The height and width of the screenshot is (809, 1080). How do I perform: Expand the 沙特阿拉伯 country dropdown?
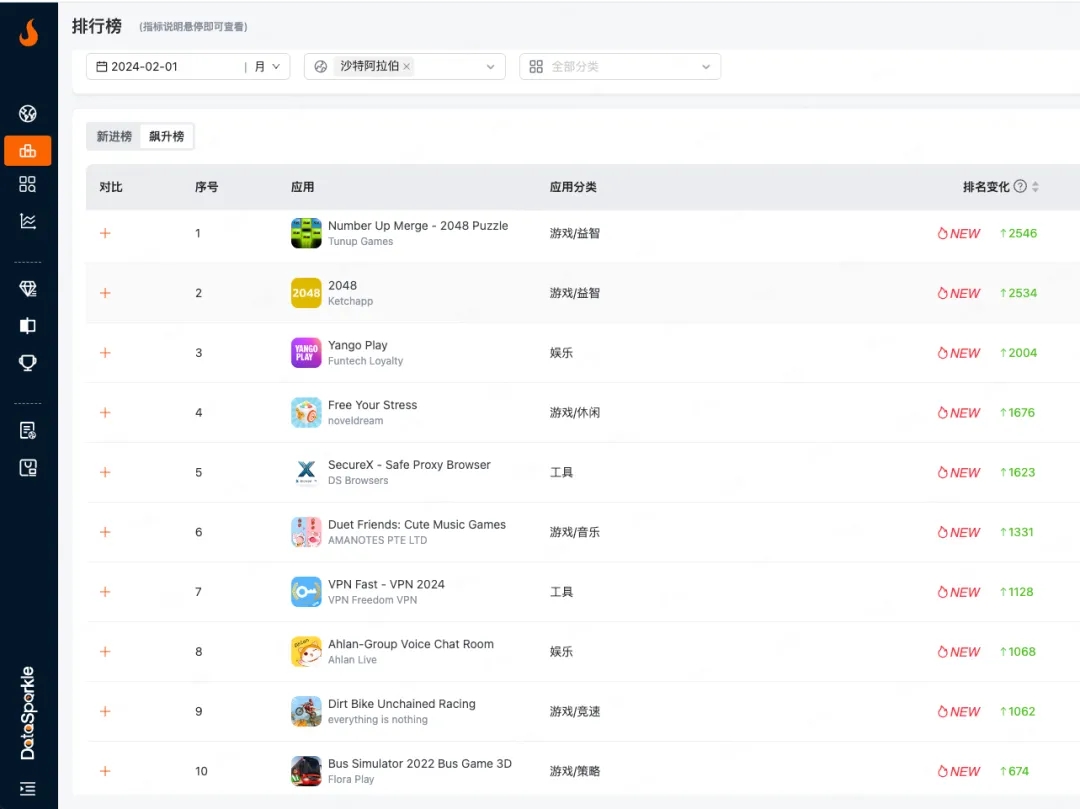click(490, 67)
